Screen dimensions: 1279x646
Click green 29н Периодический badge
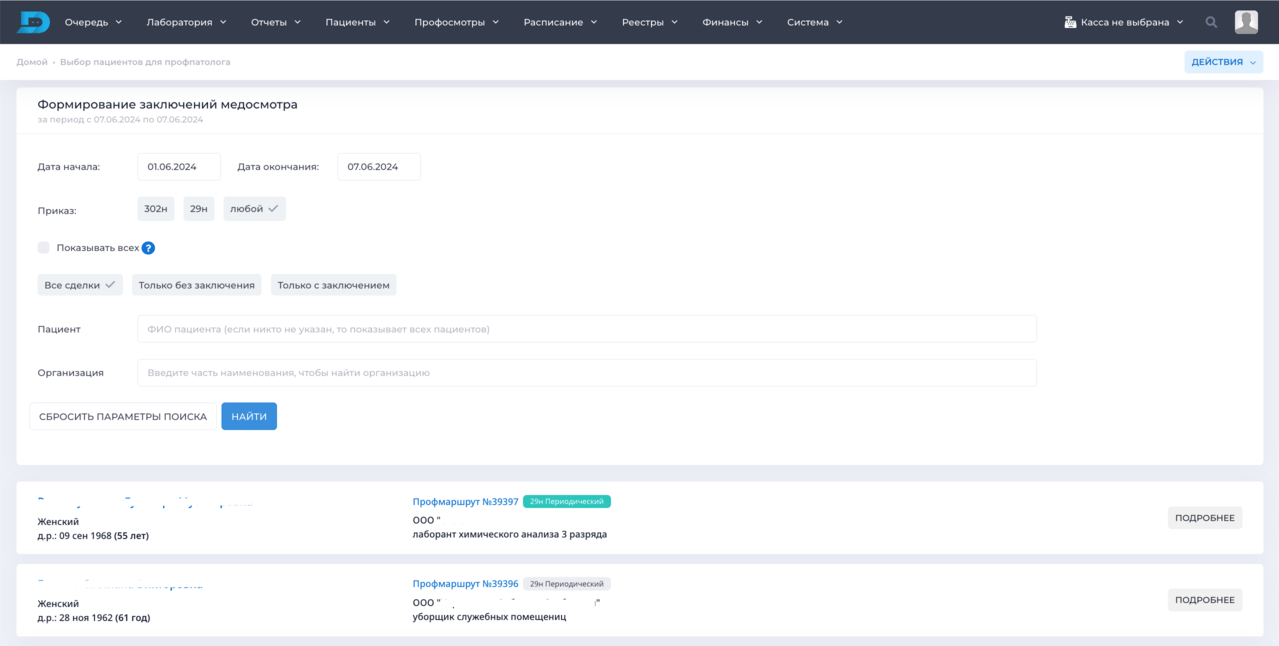(567, 502)
